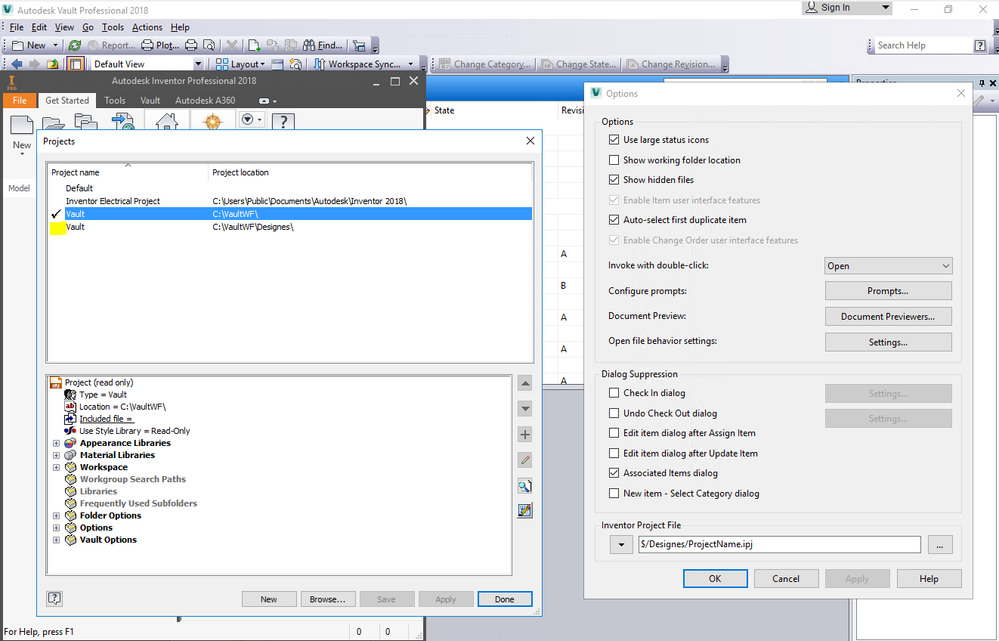
Task: Open the File menu in Vault
Action: click(17, 27)
